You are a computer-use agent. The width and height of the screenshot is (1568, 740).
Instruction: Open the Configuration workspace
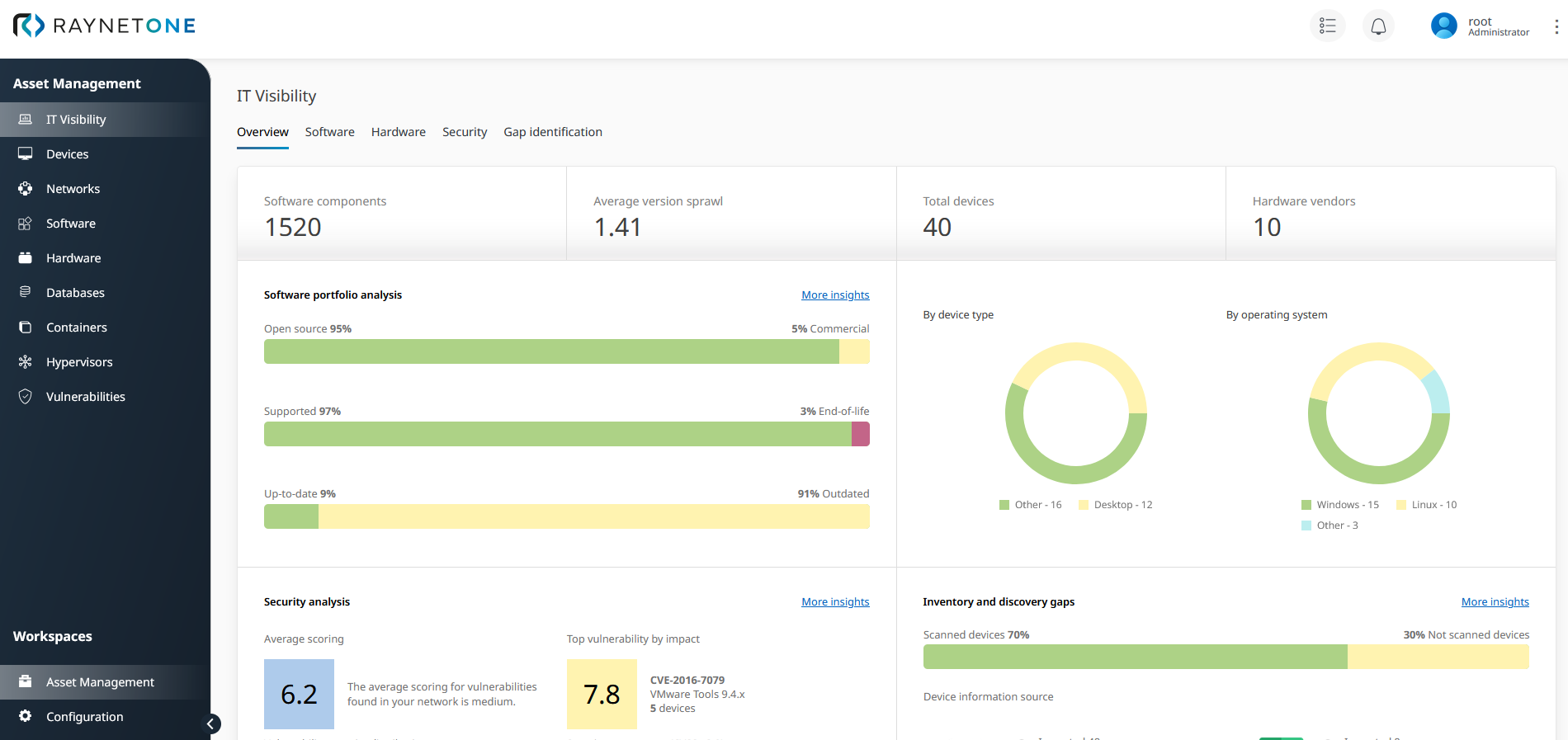pos(84,717)
